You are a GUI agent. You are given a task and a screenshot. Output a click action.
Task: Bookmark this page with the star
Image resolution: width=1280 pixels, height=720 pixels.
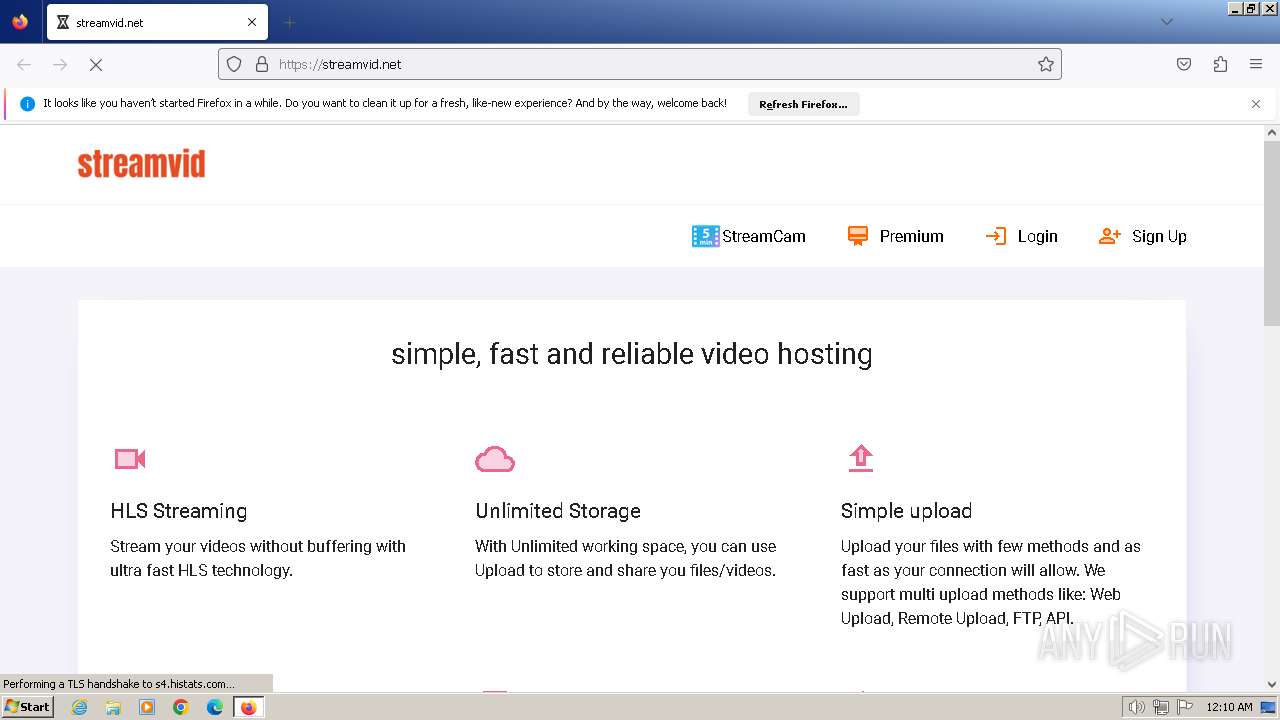[x=1046, y=64]
